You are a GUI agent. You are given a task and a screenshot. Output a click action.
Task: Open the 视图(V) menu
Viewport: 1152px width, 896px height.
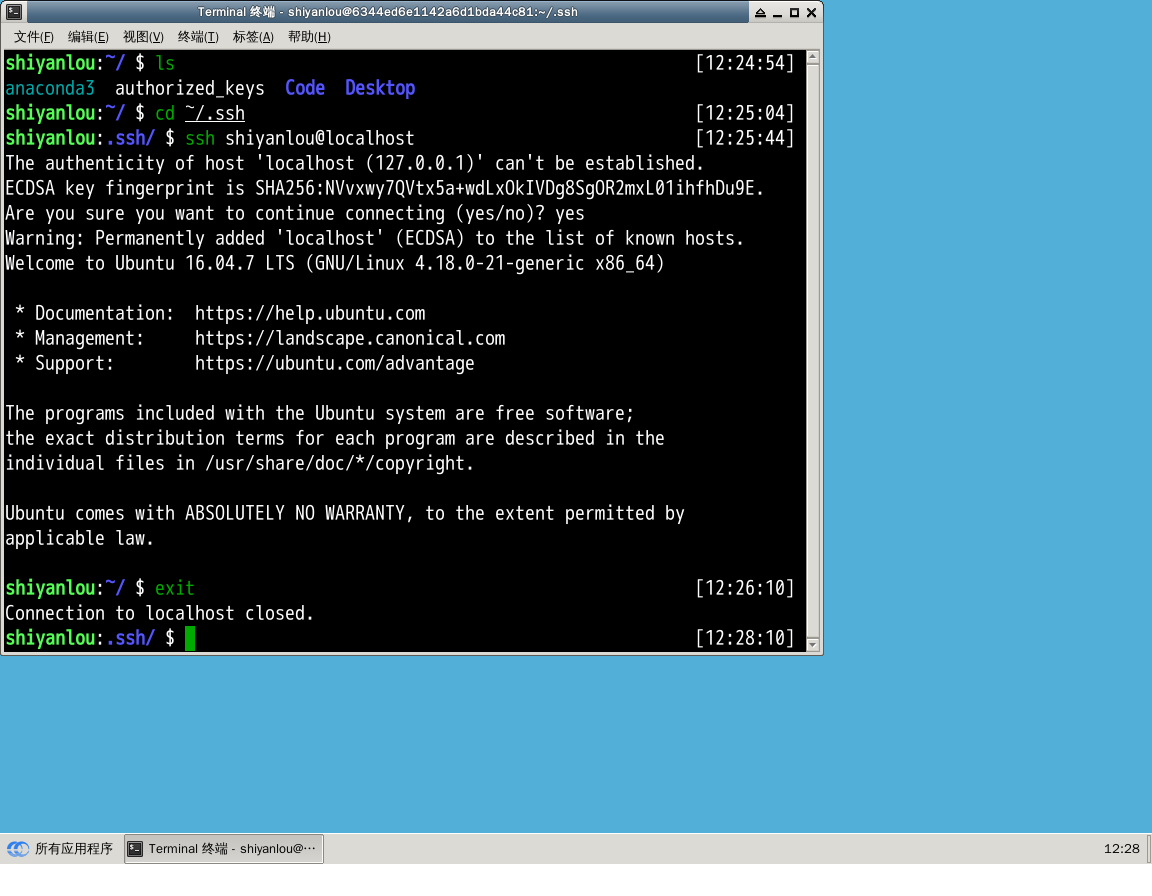[x=143, y=37]
